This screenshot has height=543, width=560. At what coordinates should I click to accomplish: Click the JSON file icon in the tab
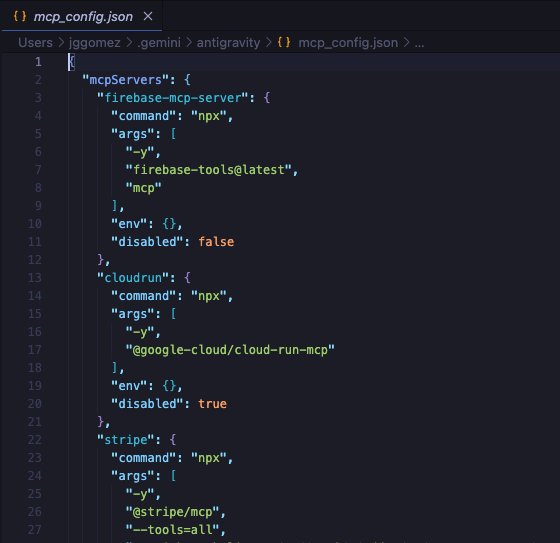tap(20, 16)
